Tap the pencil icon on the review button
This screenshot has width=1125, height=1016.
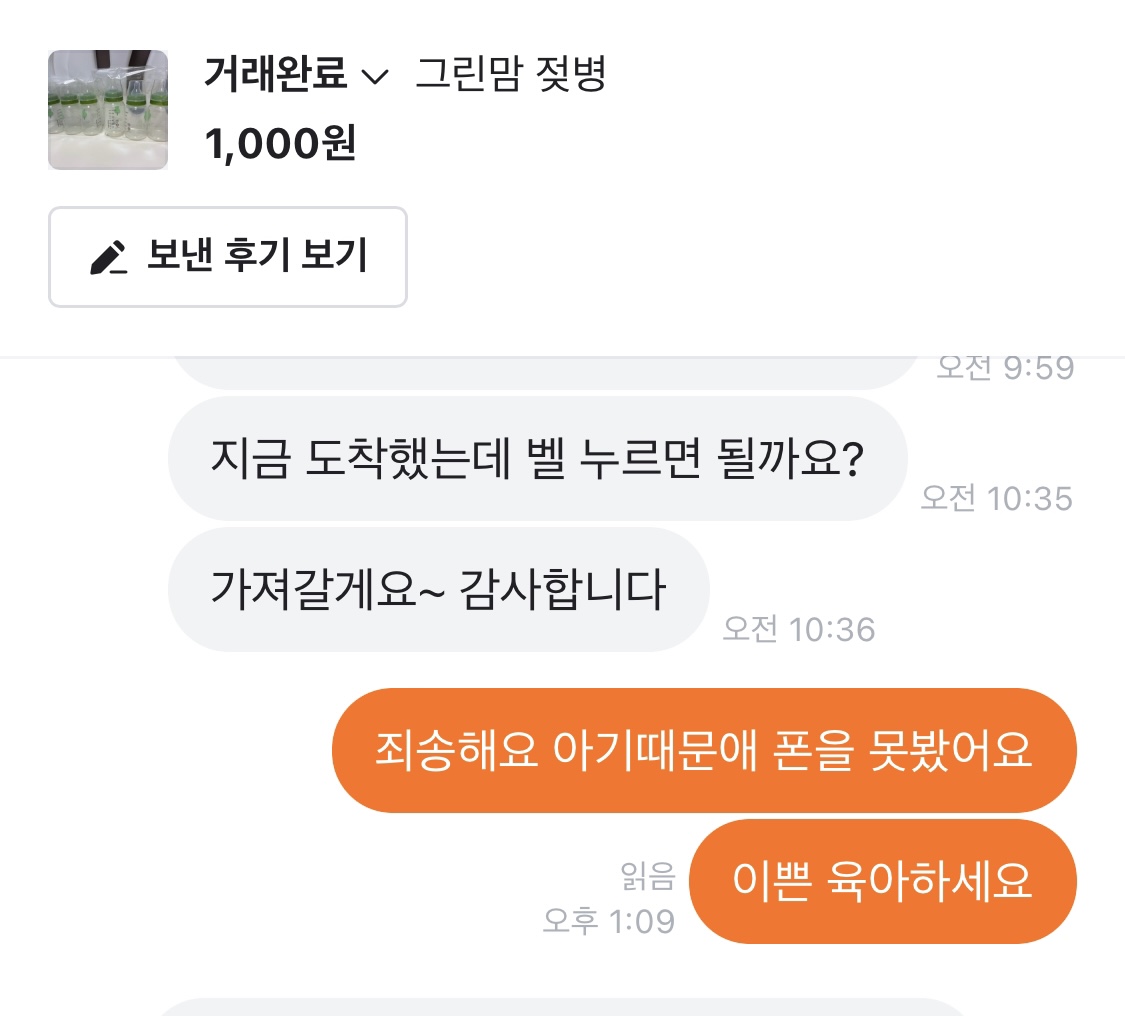tap(109, 258)
